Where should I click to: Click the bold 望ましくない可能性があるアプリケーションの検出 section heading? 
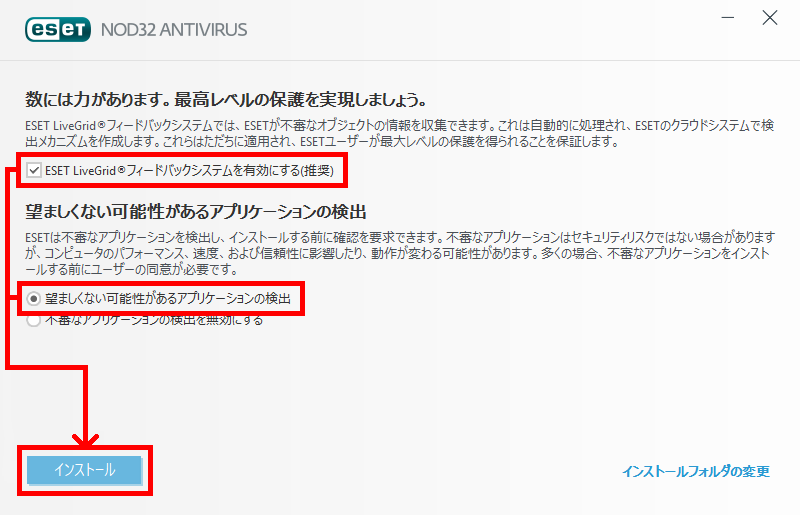click(196, 211)
